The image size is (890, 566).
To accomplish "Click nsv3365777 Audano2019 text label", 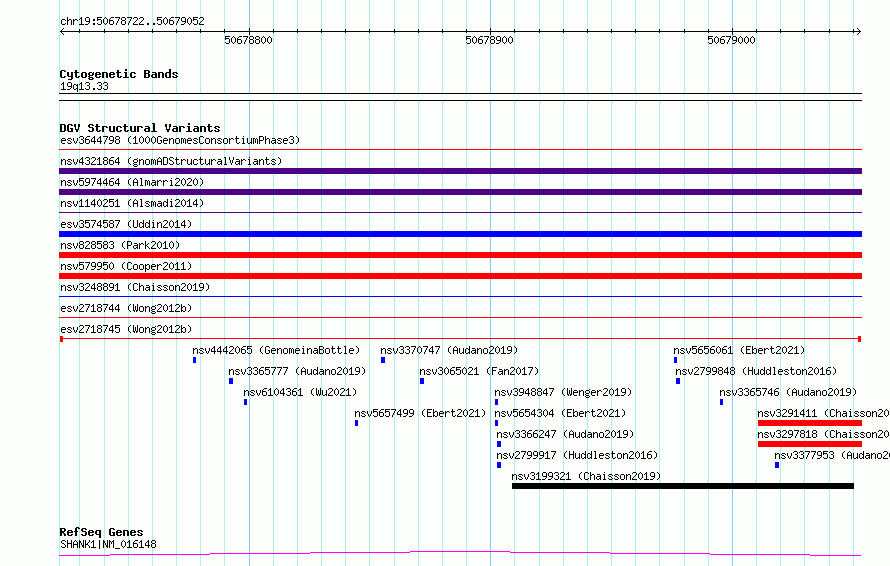I will (297, 371).
